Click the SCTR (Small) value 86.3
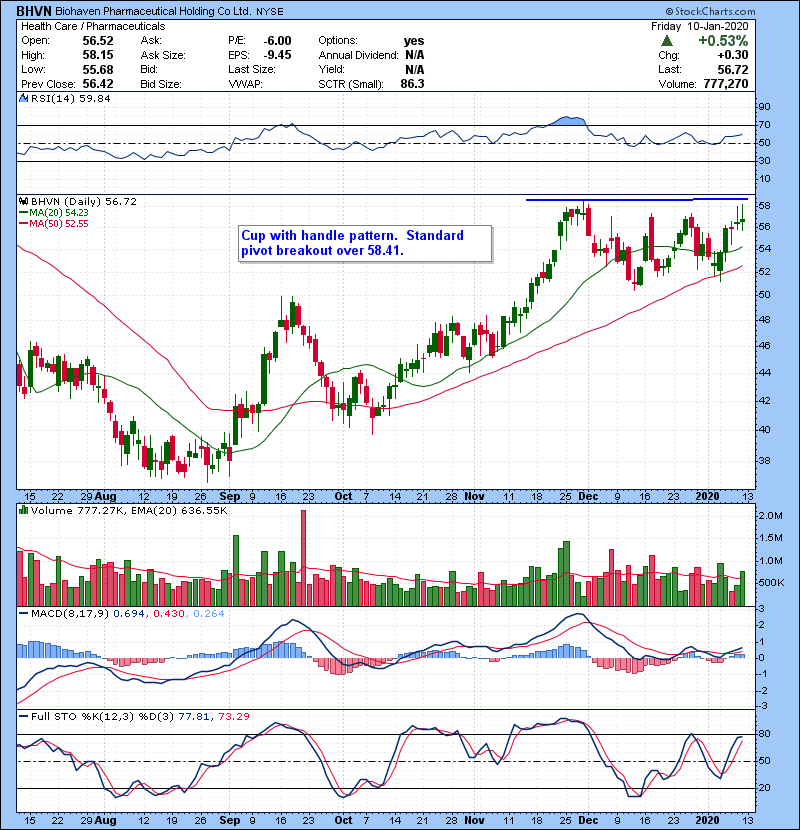 pos(412,84)
